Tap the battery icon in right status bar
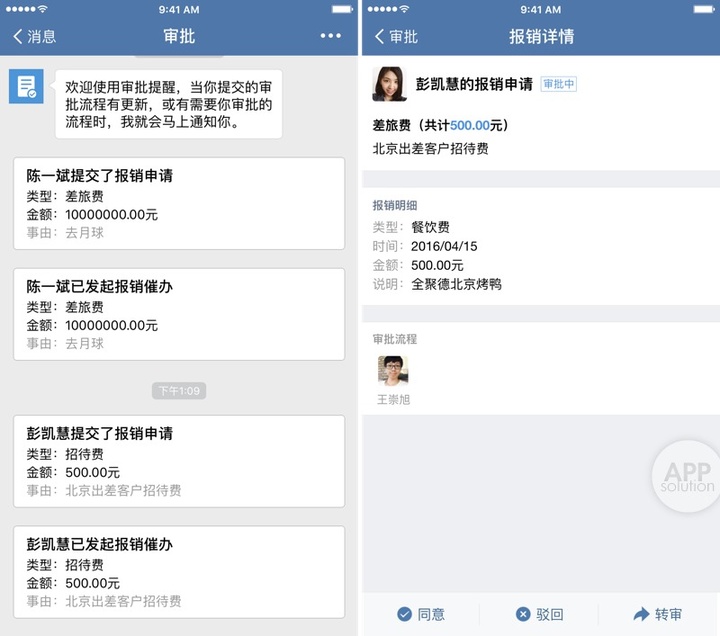The width and height of the screenshot is (720, 636). point(698,9)
